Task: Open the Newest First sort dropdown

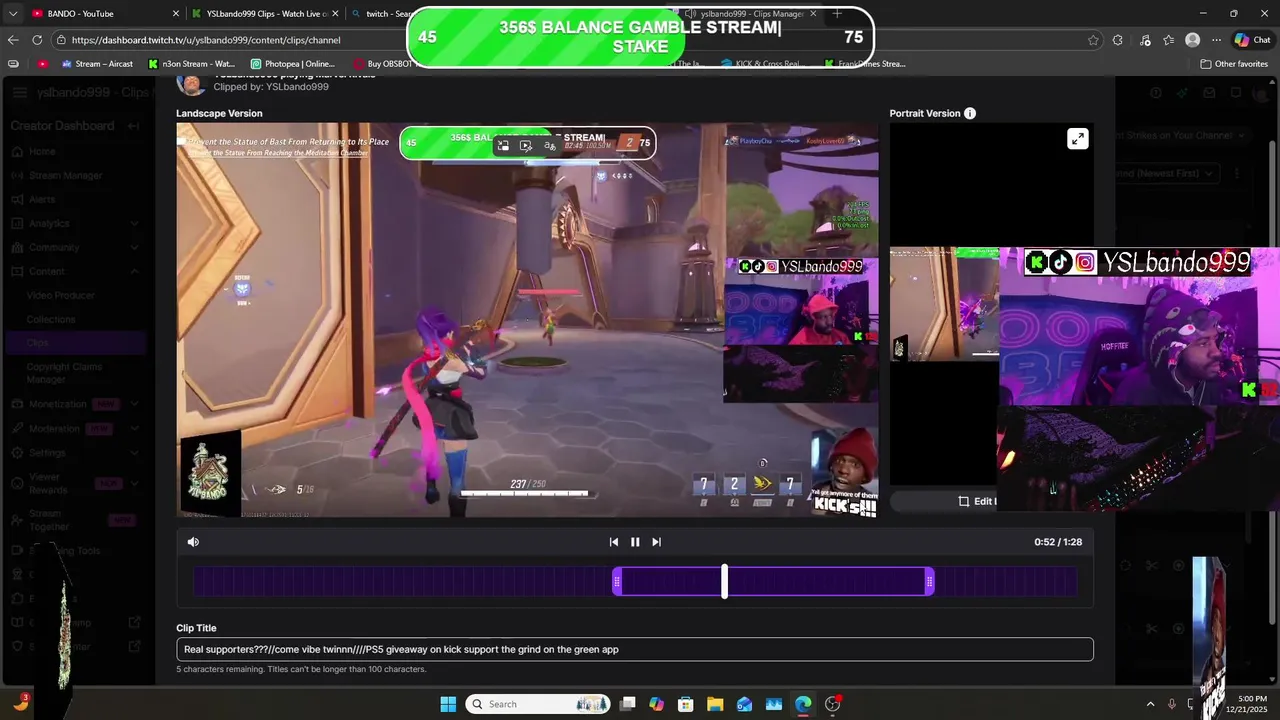Action: 1167,173
